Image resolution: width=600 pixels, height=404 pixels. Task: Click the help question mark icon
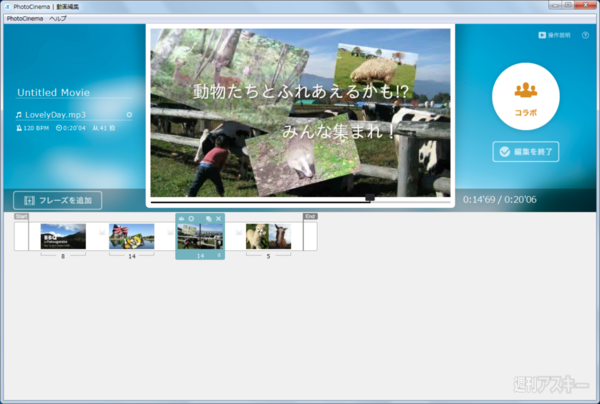pyautogui.click(x=585, y=35)
